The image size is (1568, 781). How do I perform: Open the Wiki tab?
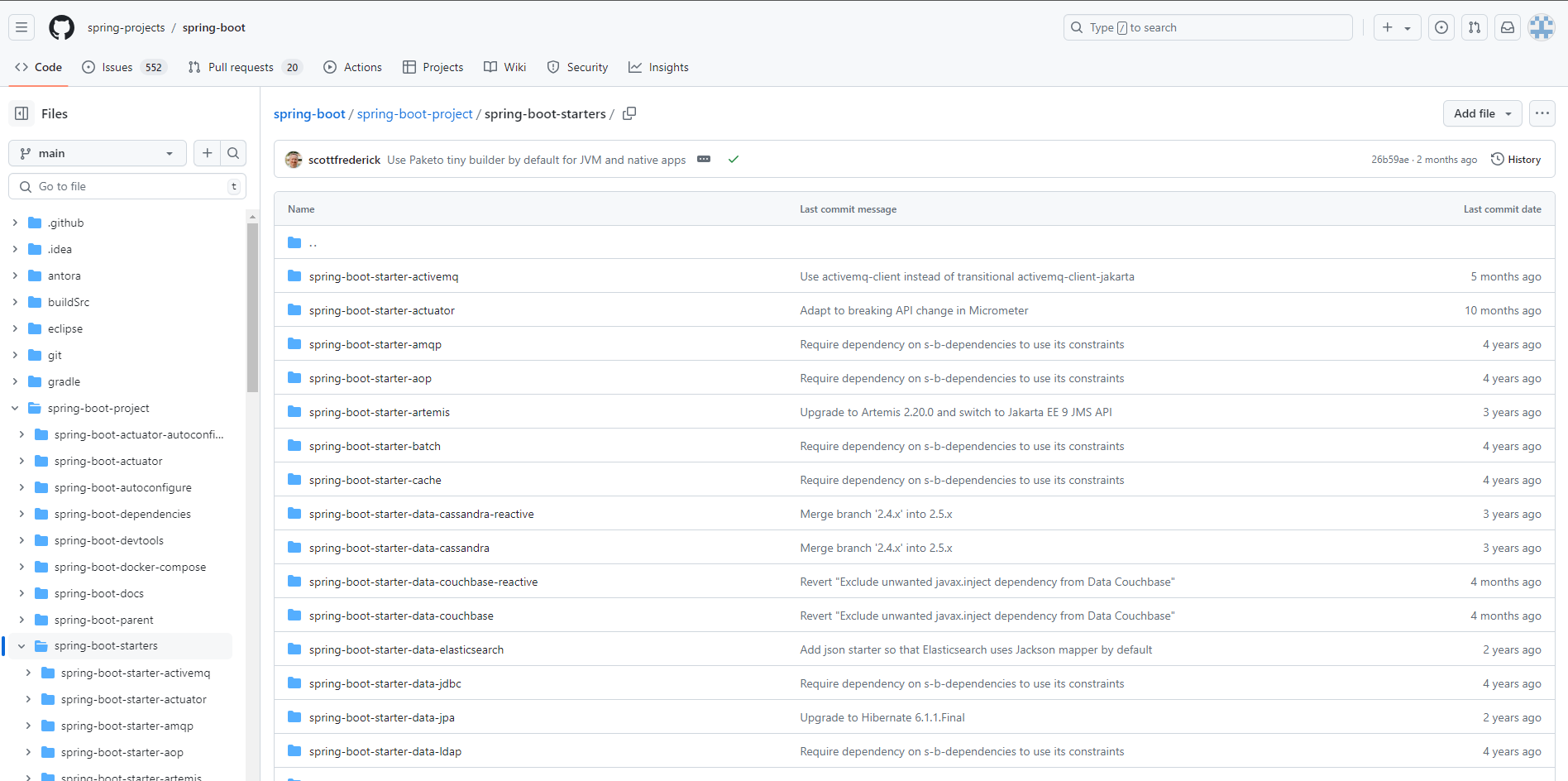coord(505,67)
